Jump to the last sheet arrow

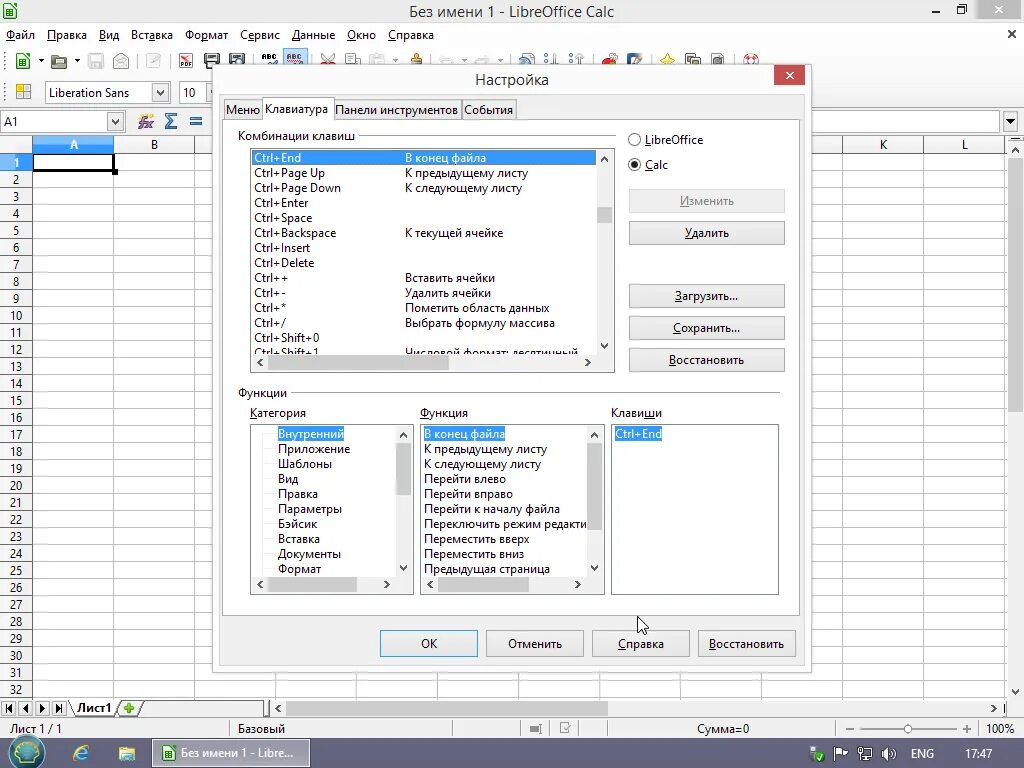click(58, 708)
